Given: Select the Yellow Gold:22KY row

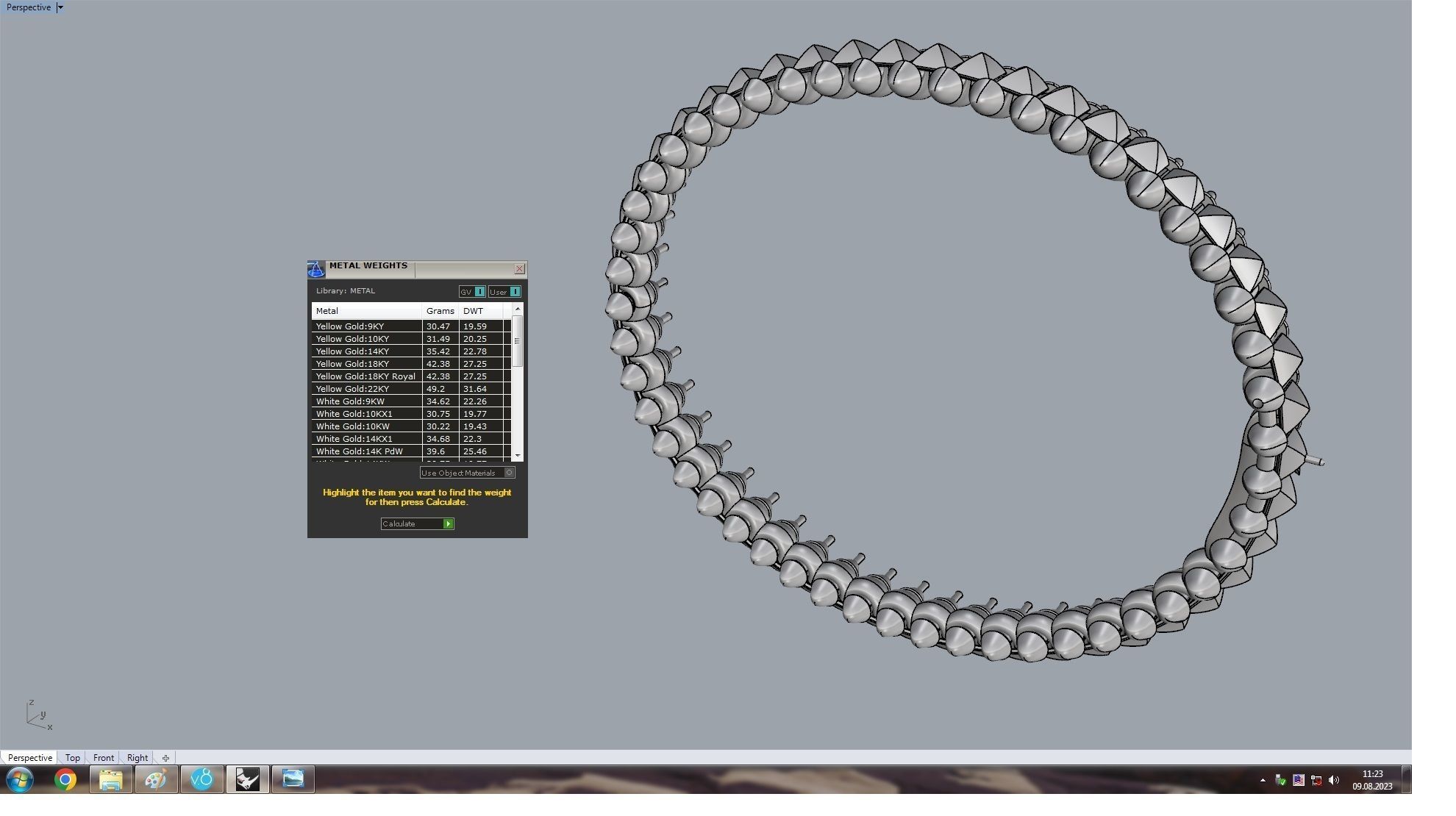Looking at the screenshot, I should [x=411, y=389].
